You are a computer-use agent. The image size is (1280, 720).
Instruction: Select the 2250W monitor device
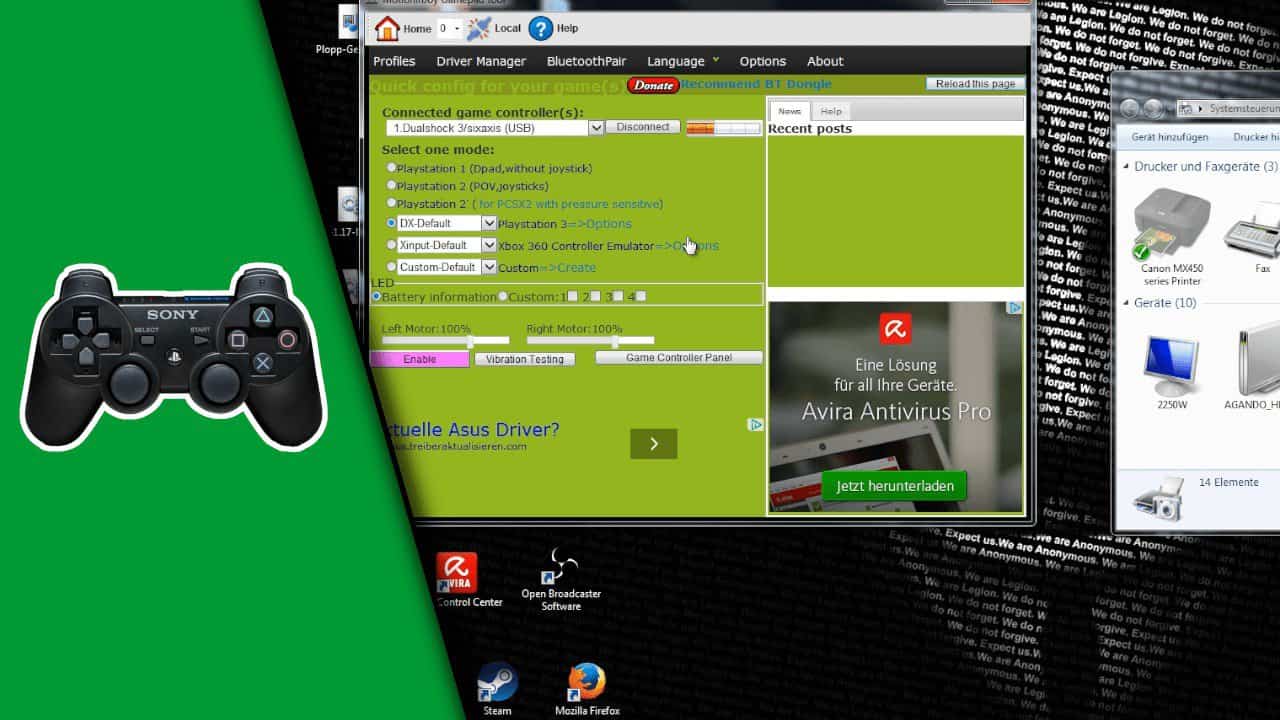coord(1171,371)
